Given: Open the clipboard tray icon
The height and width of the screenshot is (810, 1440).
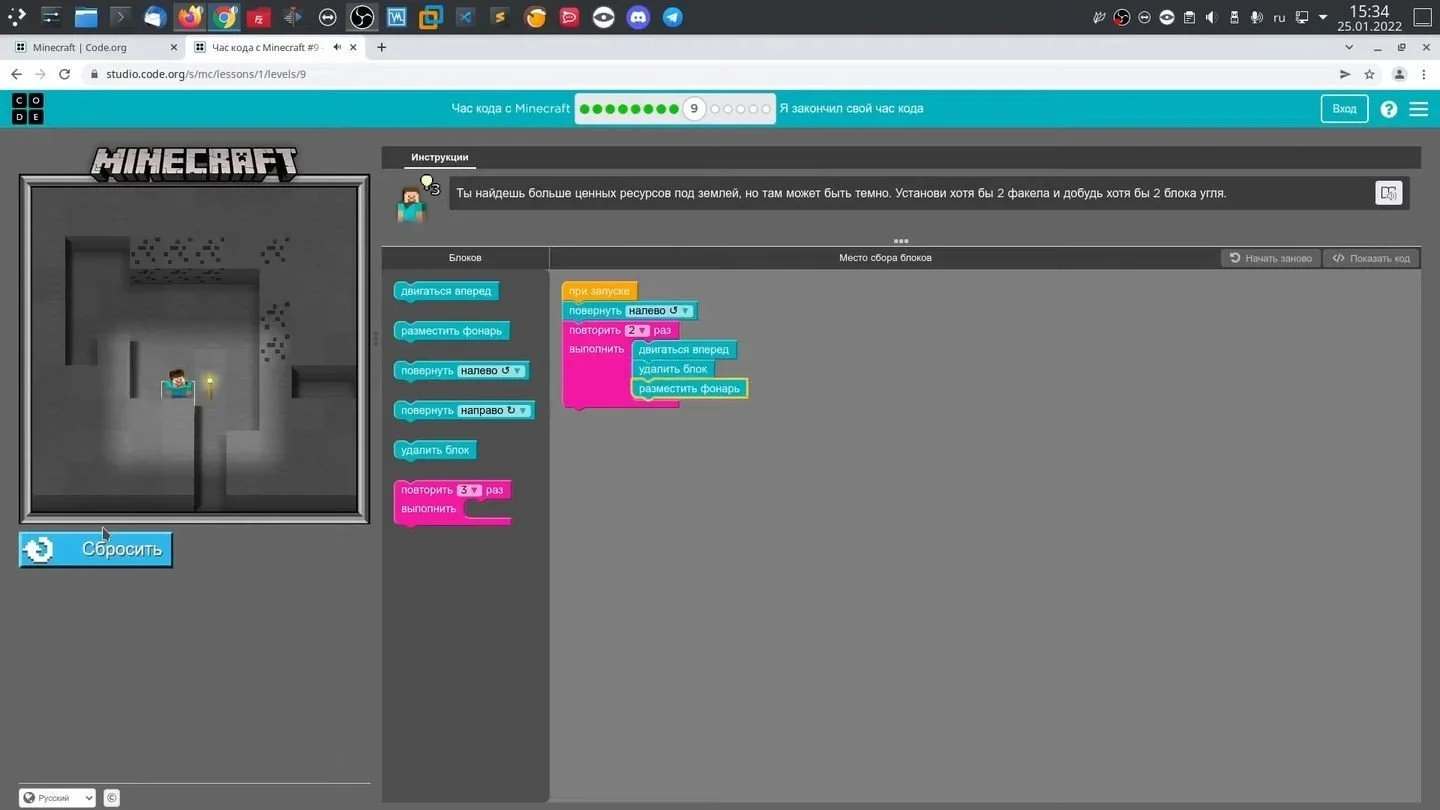Looking at the screenshot, I should pyautogui.click(x=1189, y=17).
